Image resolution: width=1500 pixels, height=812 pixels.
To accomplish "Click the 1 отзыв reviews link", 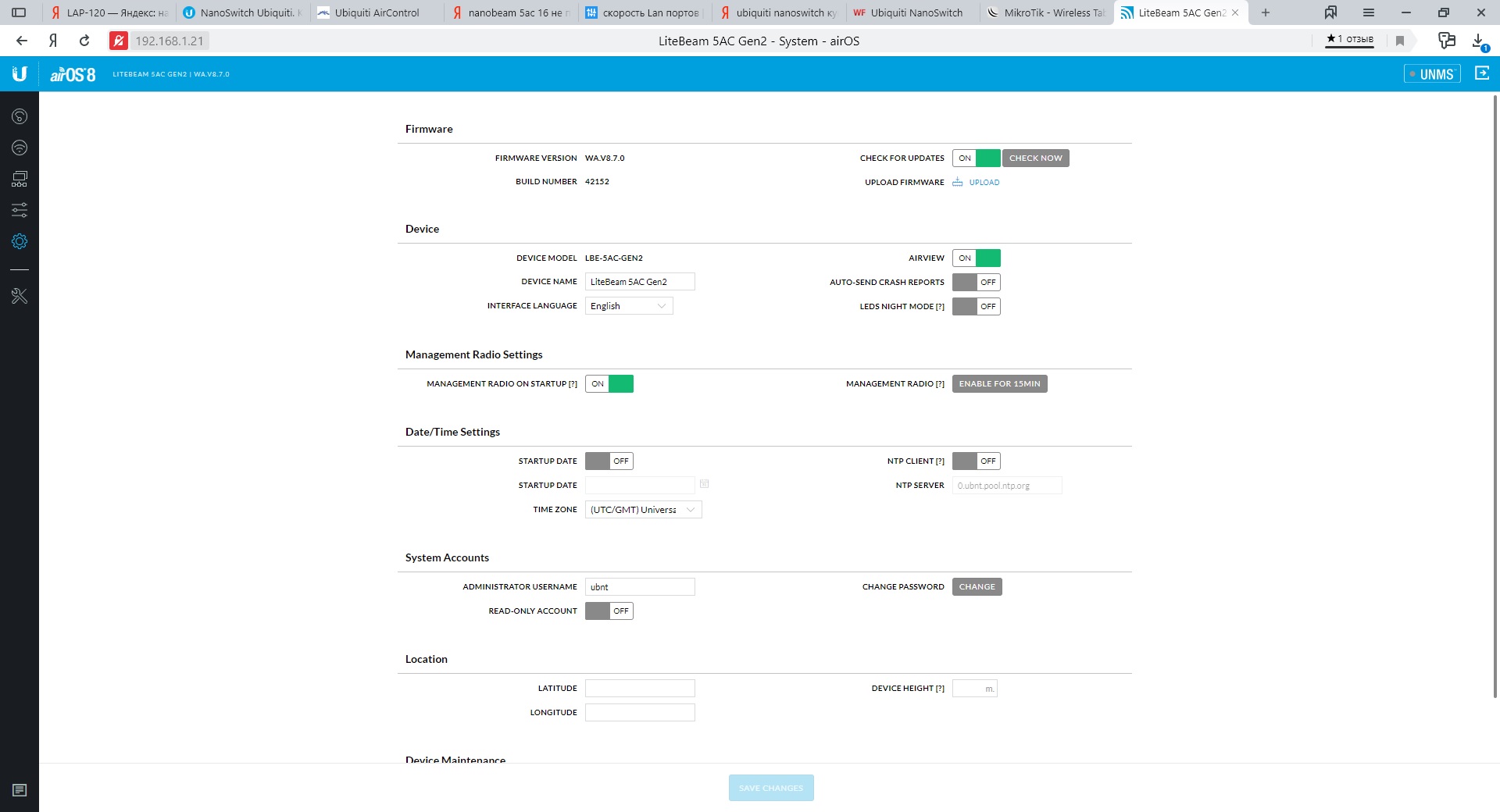I will pos(1349,39).
